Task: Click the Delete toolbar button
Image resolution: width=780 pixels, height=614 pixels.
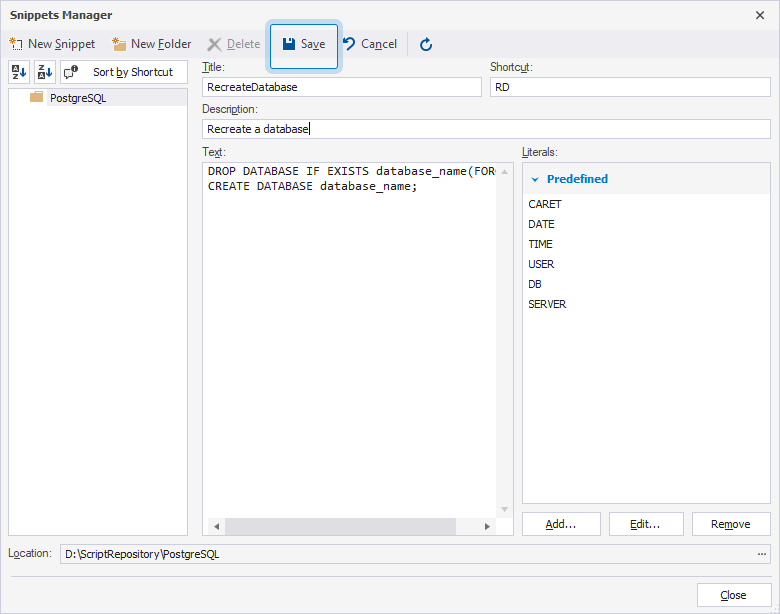Action: (234, 44)
